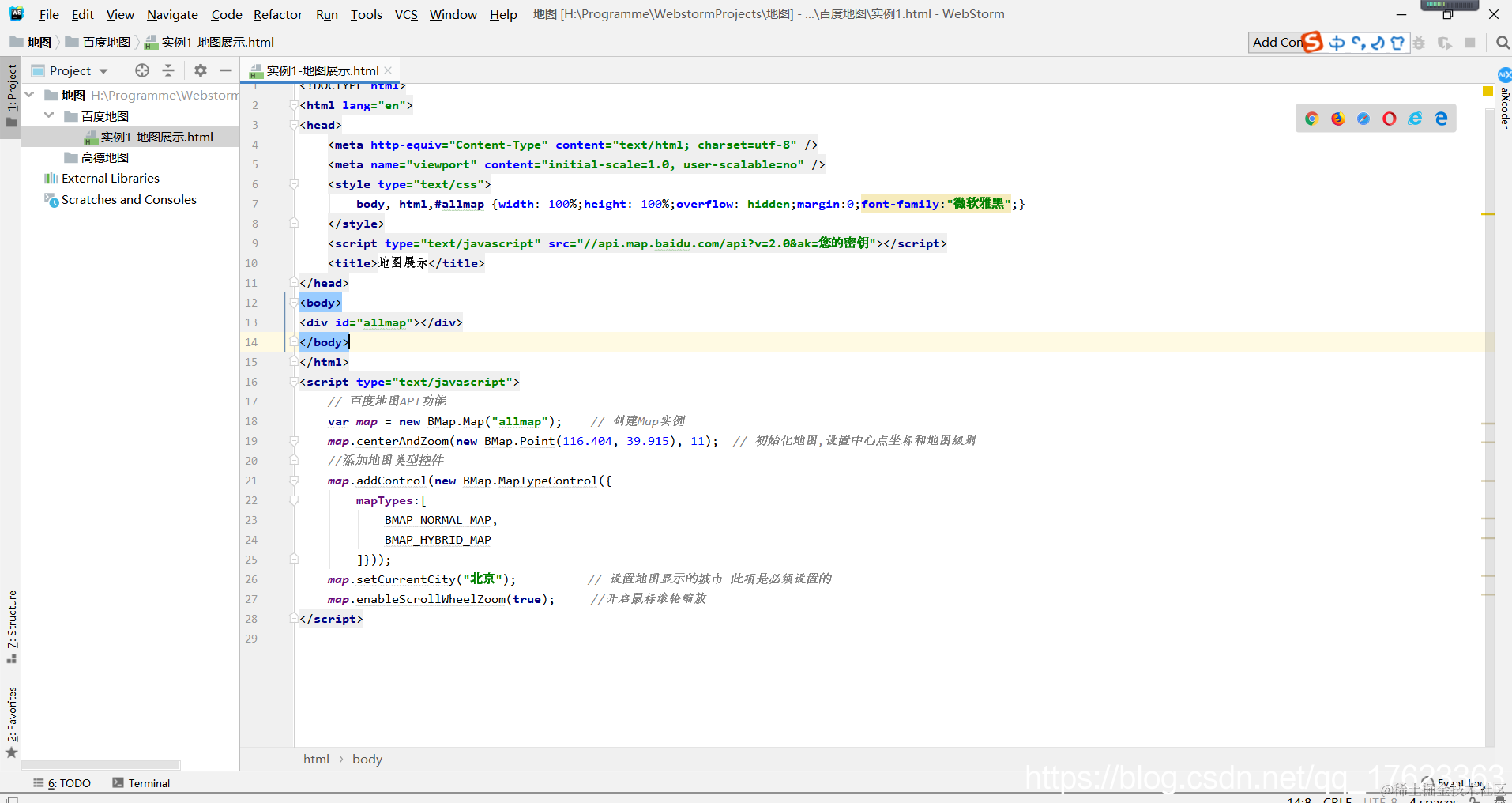Screen dimensions: 1512x803
Task: Fold the script block on line 16
Action: tap(293, 382)
